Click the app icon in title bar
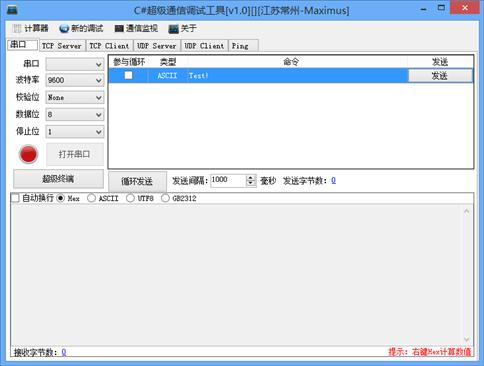Screen dimensions: 484x366 coord(12,10)
